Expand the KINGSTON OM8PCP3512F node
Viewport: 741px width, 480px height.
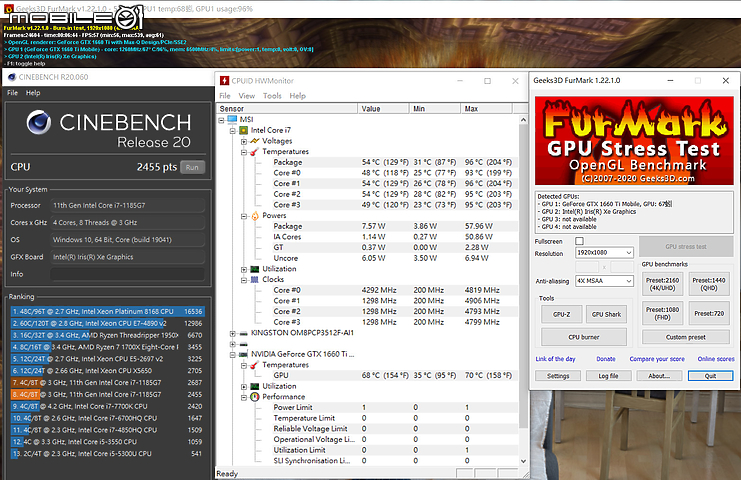point(233,334)
